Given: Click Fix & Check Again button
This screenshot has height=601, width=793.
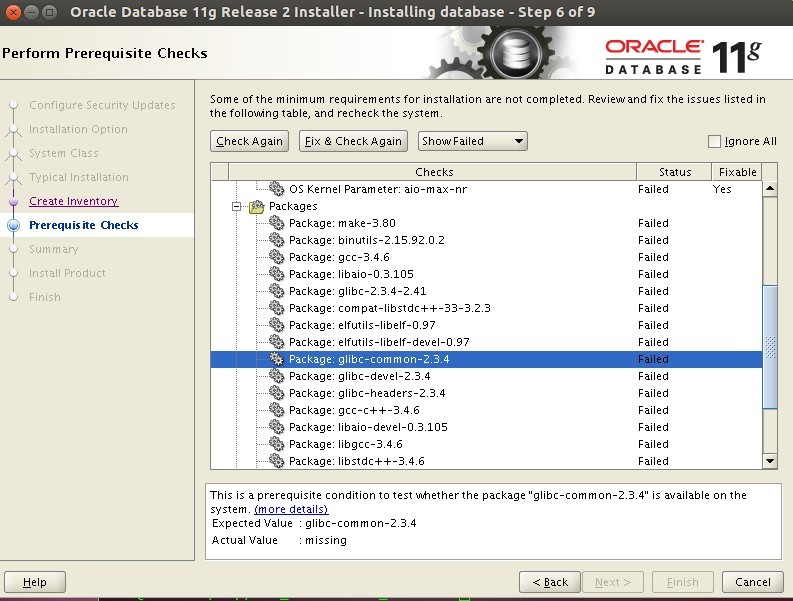Looking at the screenshot, I should pos(353,141).
